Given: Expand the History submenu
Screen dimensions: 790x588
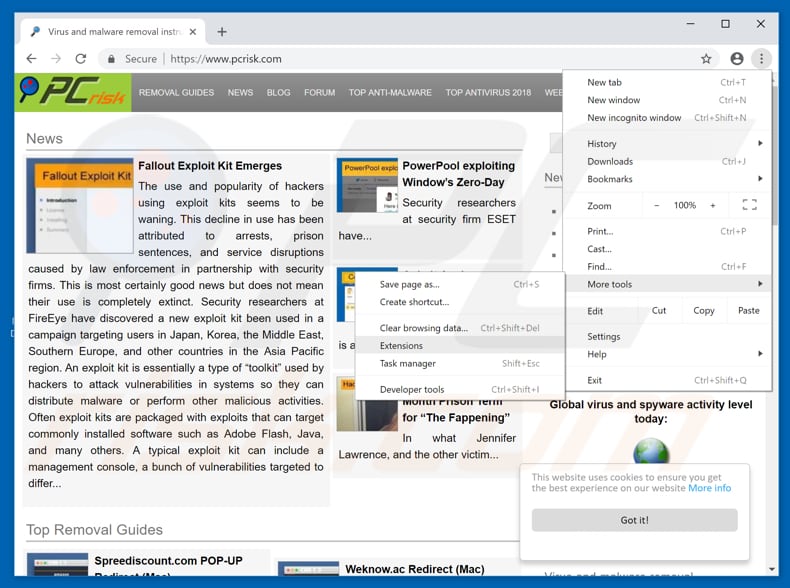Looking at the screenshot, I should (667, 144).
